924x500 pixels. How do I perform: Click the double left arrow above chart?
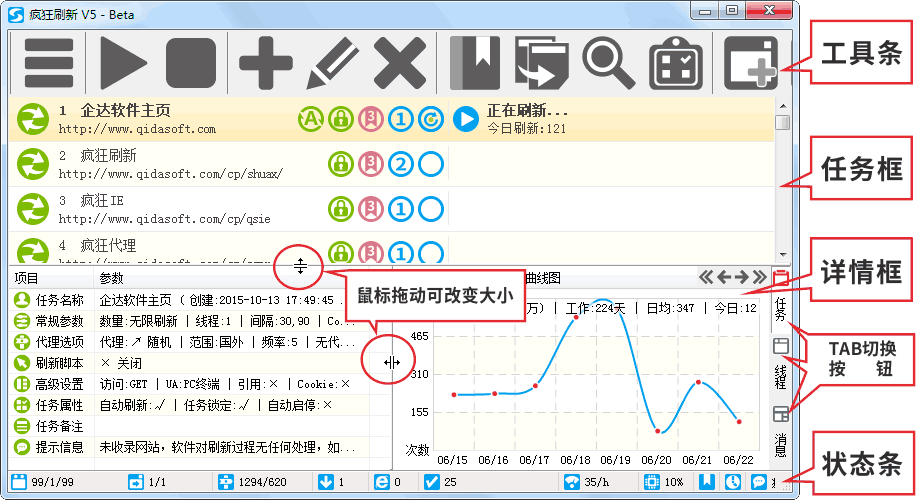point(706,277)
